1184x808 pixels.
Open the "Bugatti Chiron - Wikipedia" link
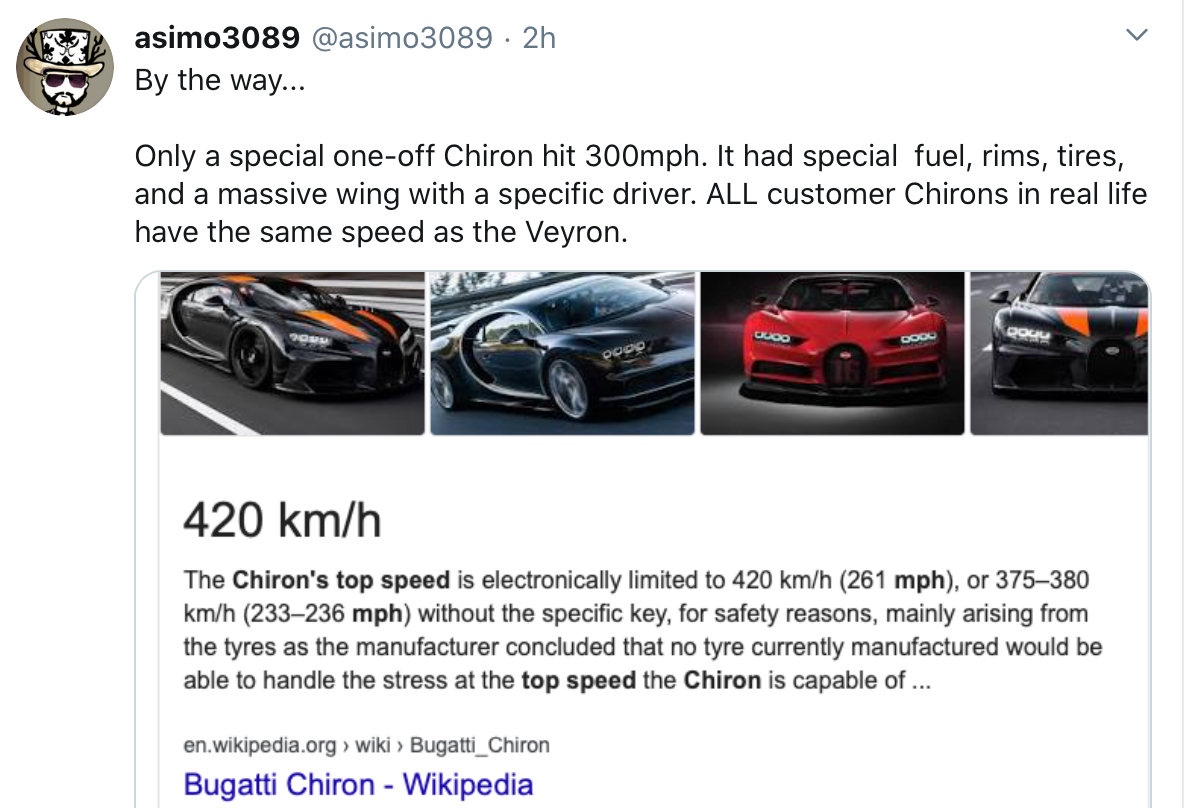(358, 784)
